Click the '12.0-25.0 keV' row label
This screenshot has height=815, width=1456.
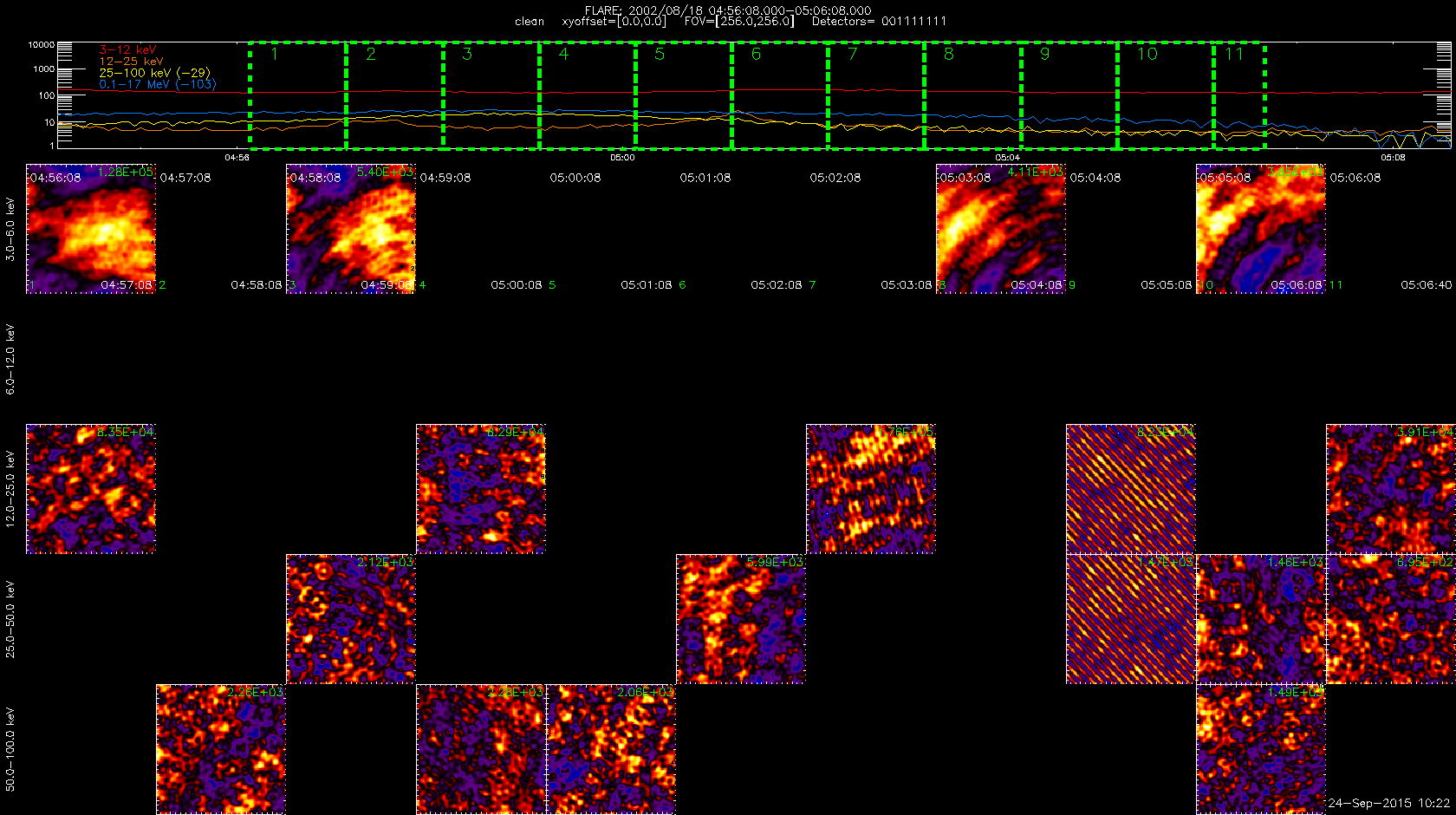pyautogui.click(x=10, y=489)
